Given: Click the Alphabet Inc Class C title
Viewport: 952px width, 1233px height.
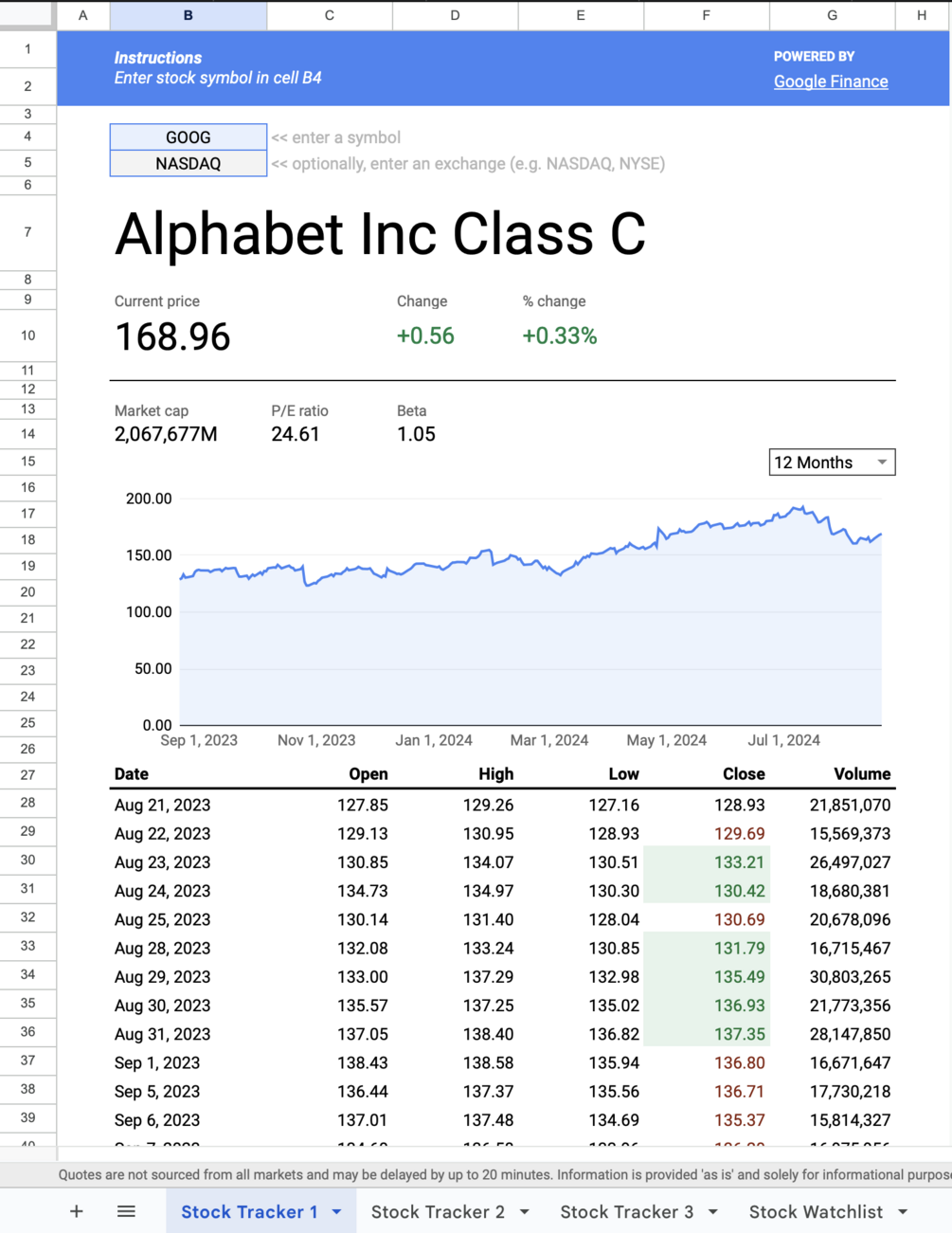Looking at the screenshot, I should [x=380, y=234].
